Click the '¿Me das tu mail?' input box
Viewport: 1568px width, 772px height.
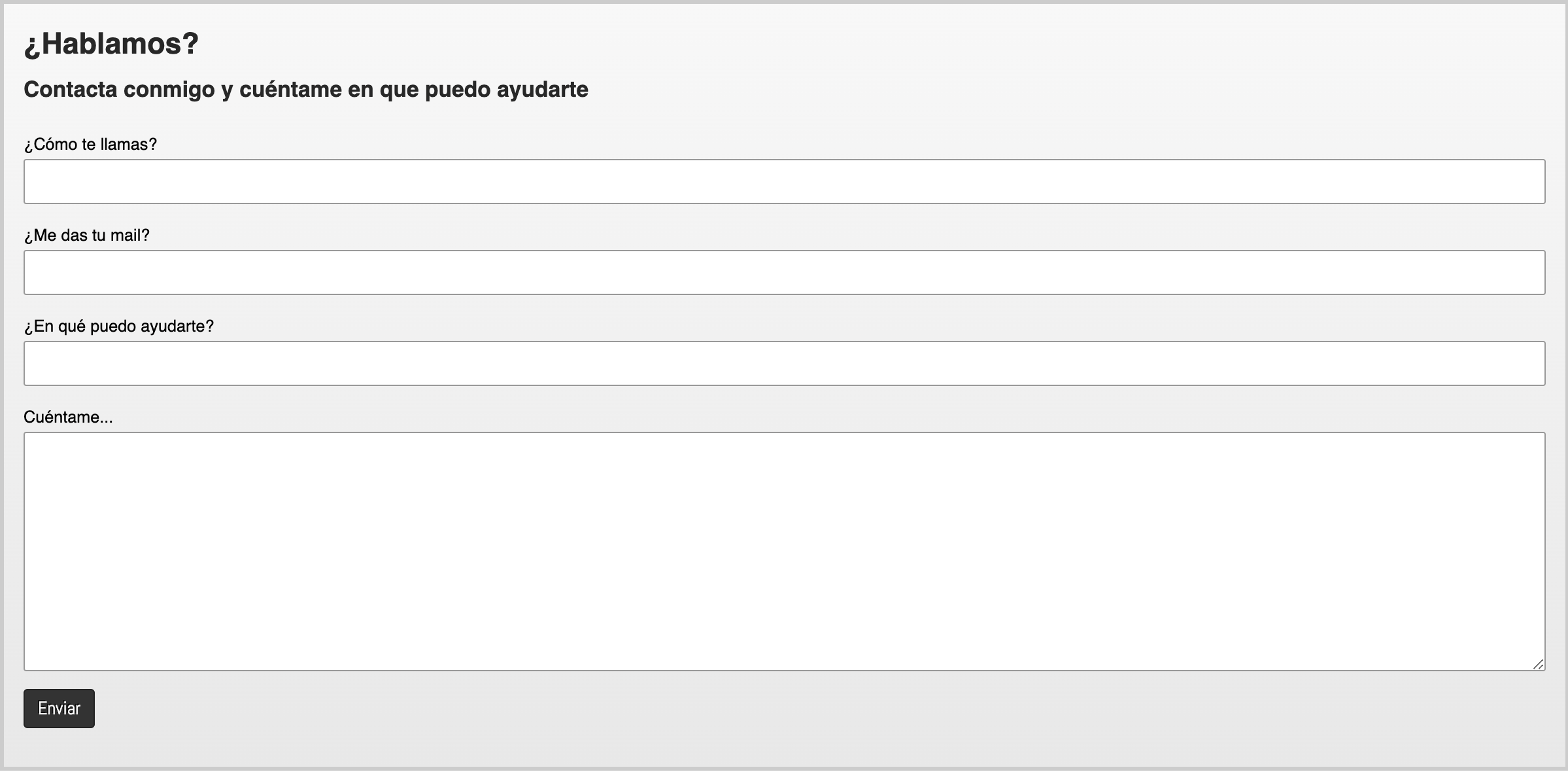(x=784, y=272)
